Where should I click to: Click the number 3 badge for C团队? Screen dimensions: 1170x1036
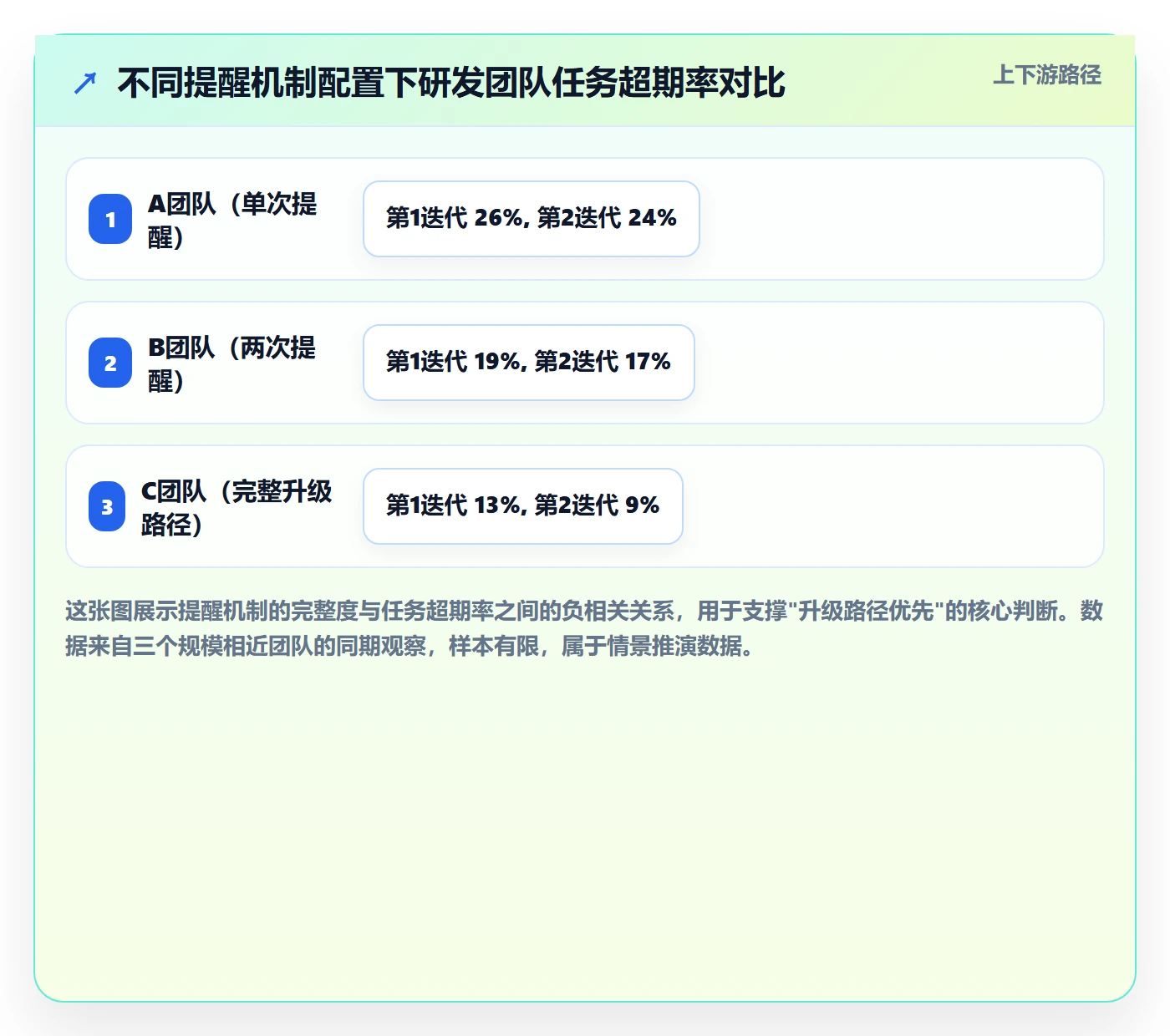click(107, 506)
